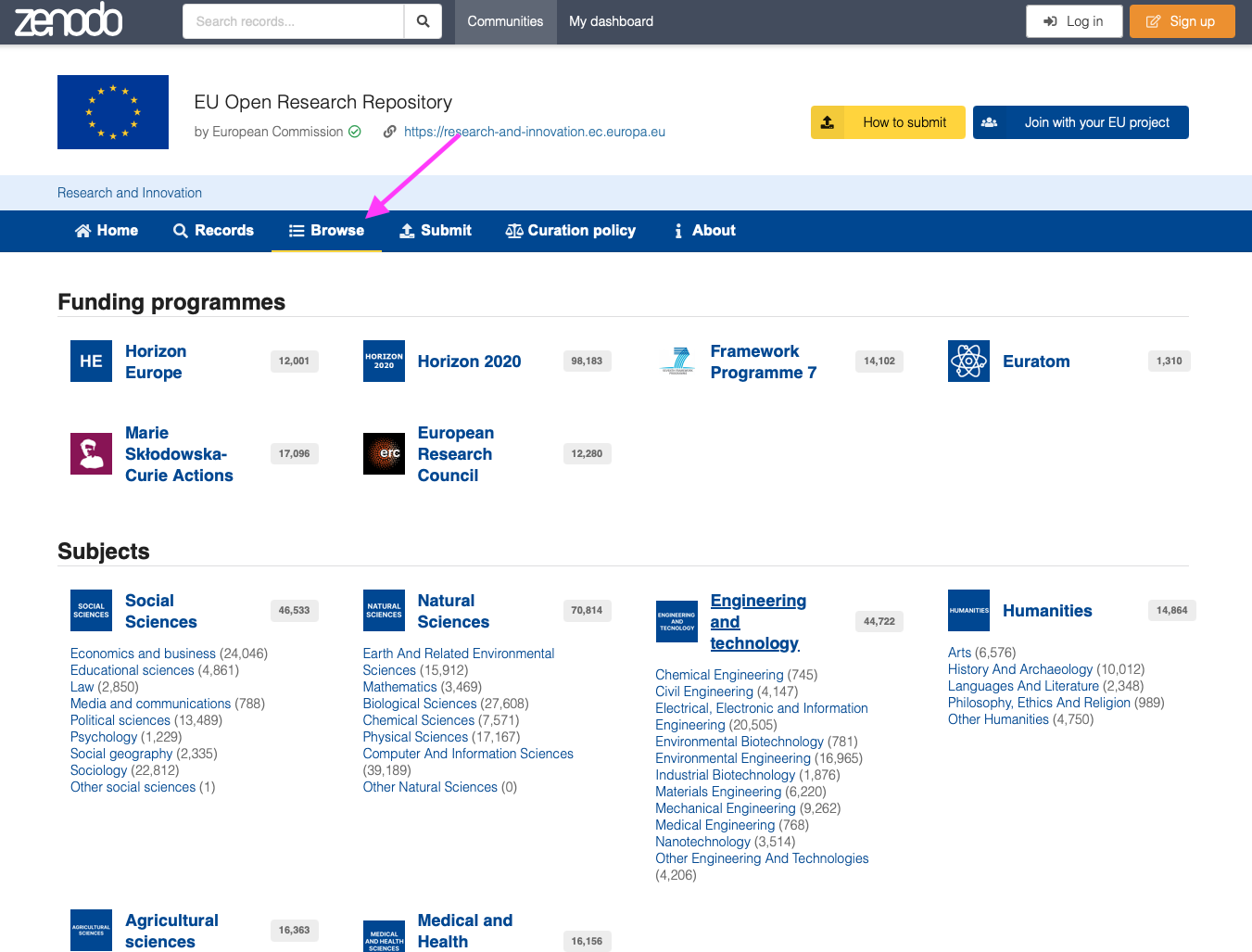Browse Economics and business records
This screenshot has width=1252, height=952.
(x=143, y=654)
